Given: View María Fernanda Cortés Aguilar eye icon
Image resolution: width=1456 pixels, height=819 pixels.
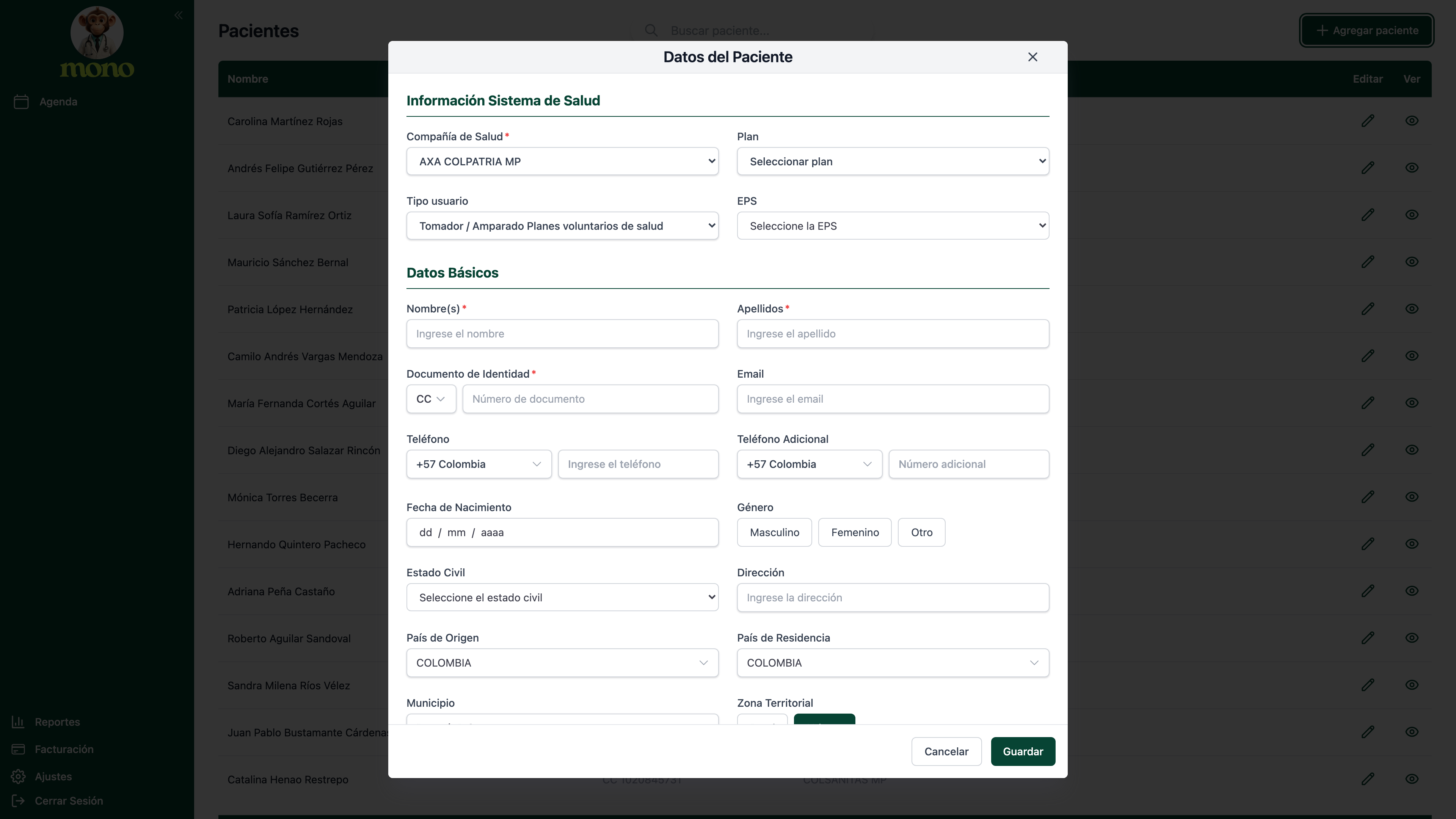Looking at the screenshot, I should [1411, 403].
